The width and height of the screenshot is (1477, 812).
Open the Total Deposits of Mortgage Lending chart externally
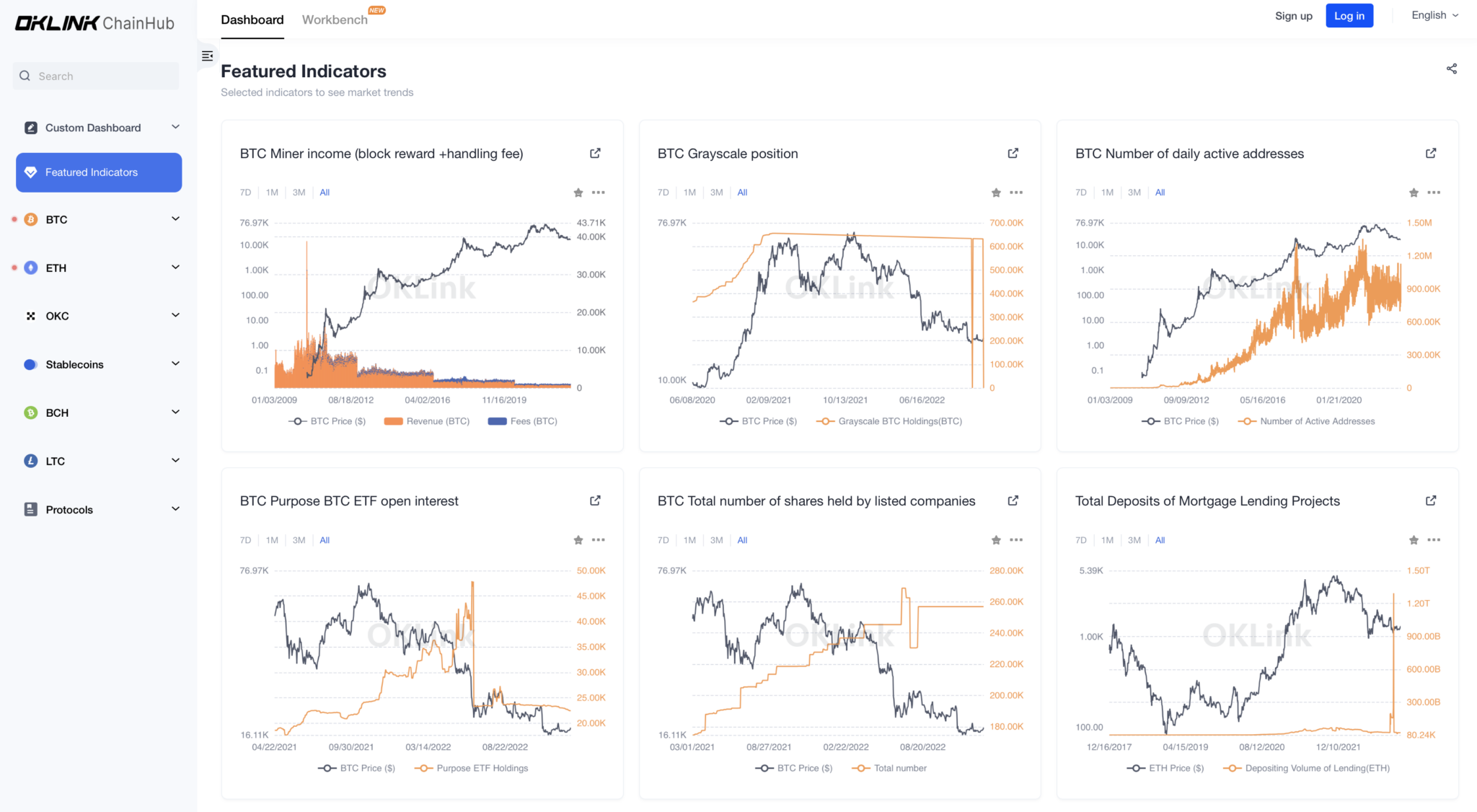(x=1431, y=500)
